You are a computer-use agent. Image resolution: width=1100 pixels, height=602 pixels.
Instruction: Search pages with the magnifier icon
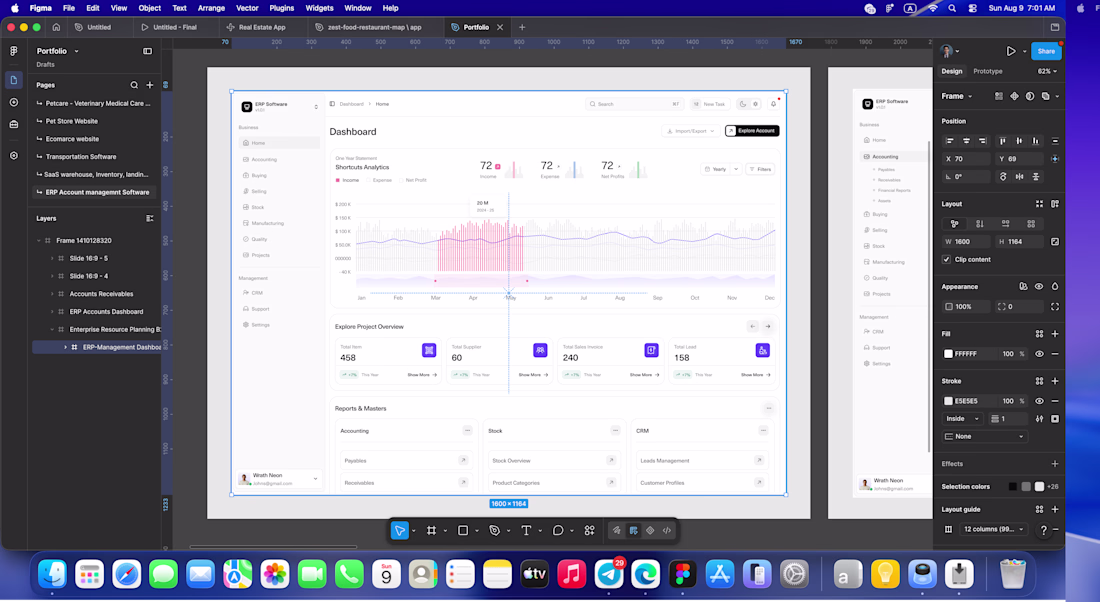[134, 85]
